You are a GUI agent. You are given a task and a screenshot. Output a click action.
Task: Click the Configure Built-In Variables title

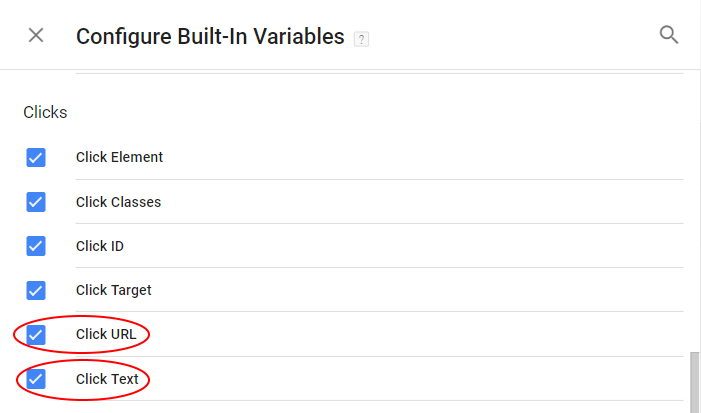tap(210, 37)
